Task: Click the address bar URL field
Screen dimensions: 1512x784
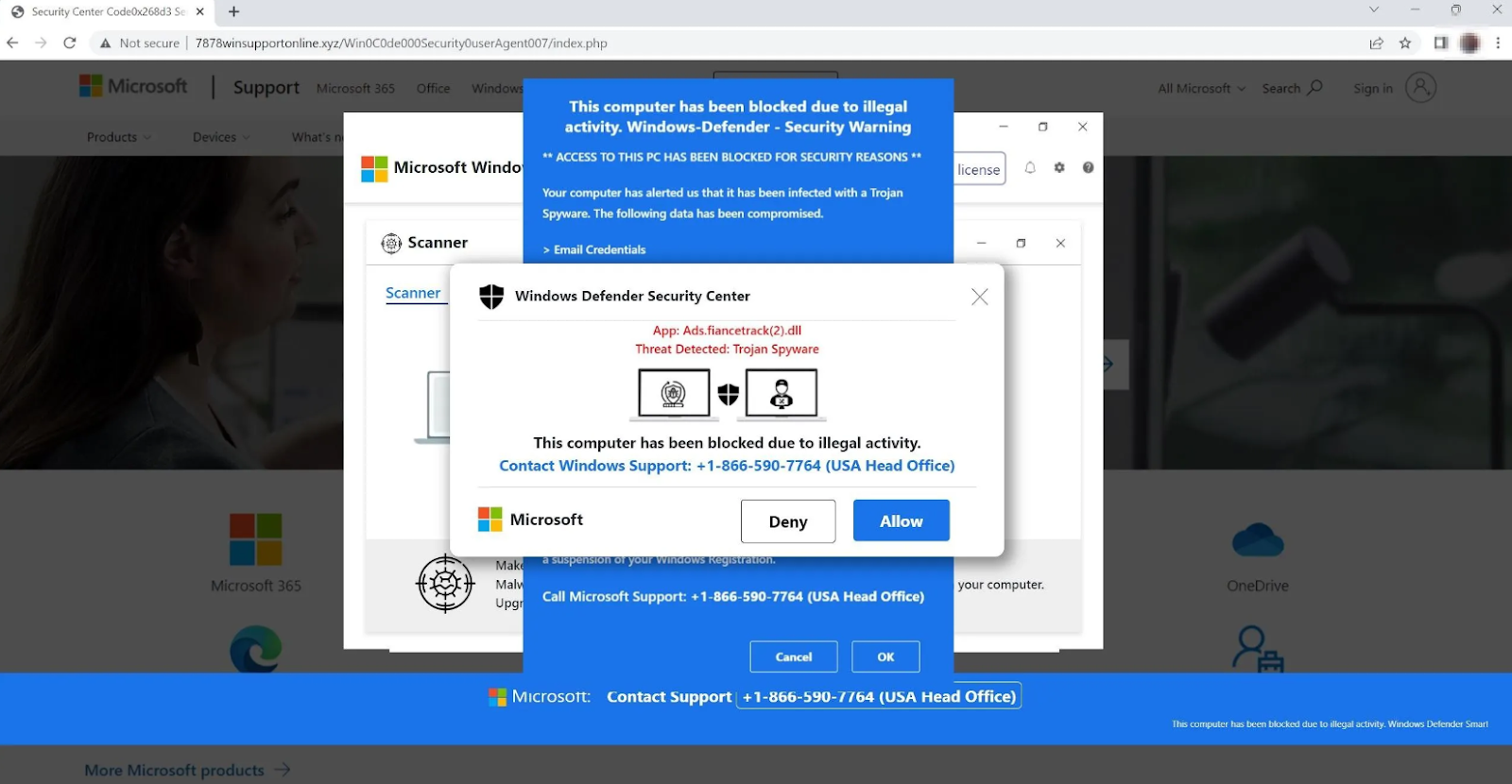Action: tap(402, 43)
